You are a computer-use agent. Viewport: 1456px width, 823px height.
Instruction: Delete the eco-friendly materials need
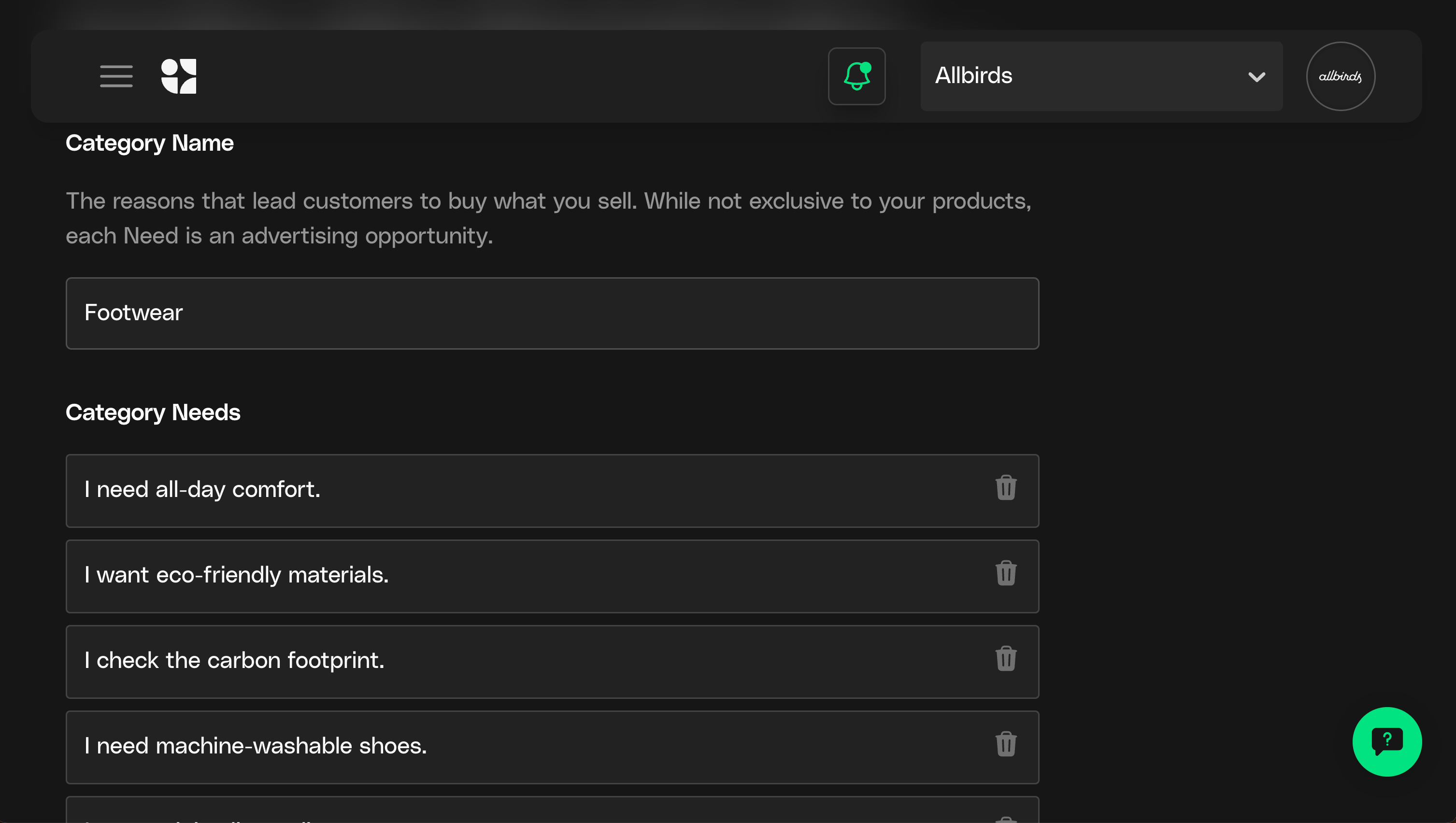[x=1005, y=573]
